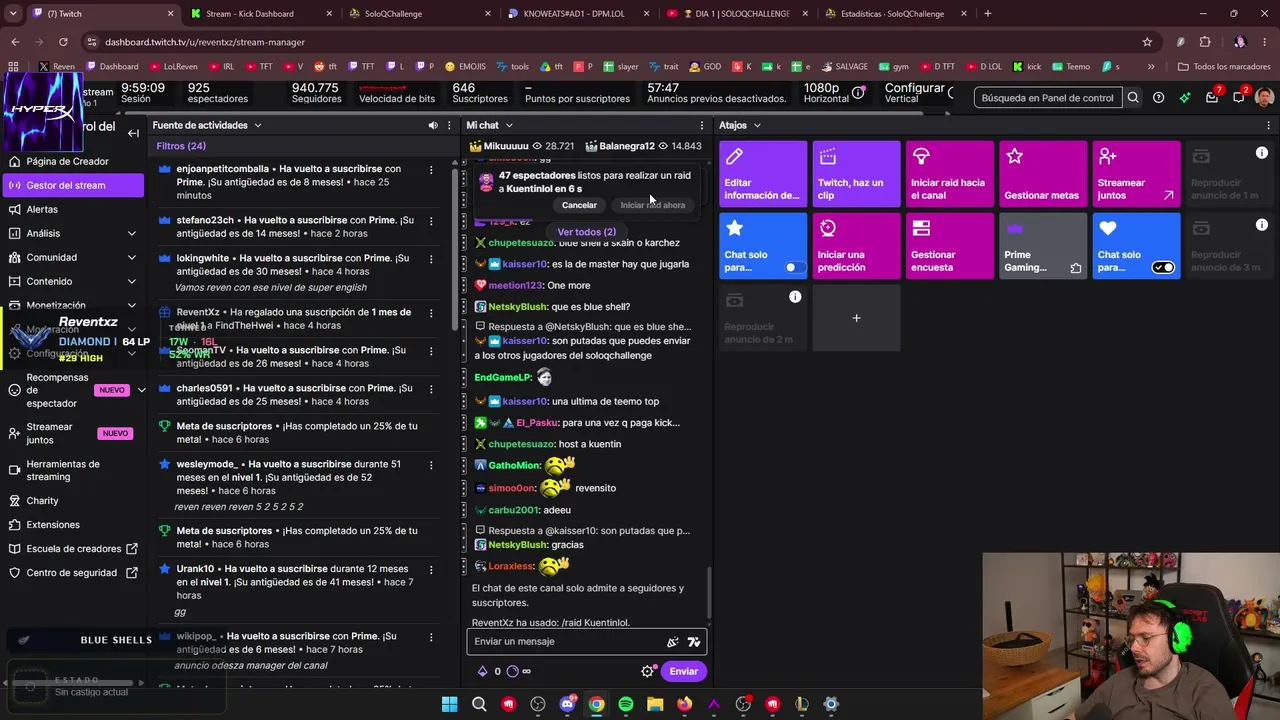1280x720 pixels.
Task: Open options for Urank10 subscription event
Action: pos(431,569)
